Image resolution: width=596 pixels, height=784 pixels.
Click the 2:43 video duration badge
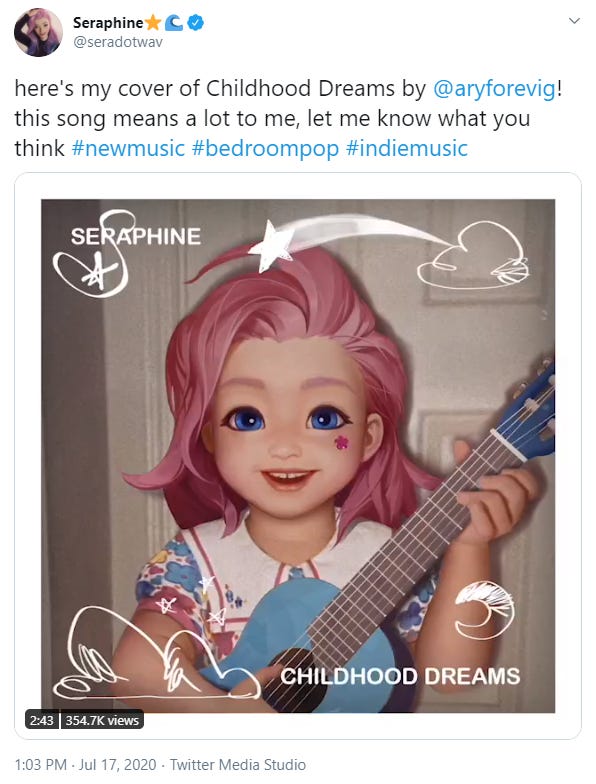(42, 720)
